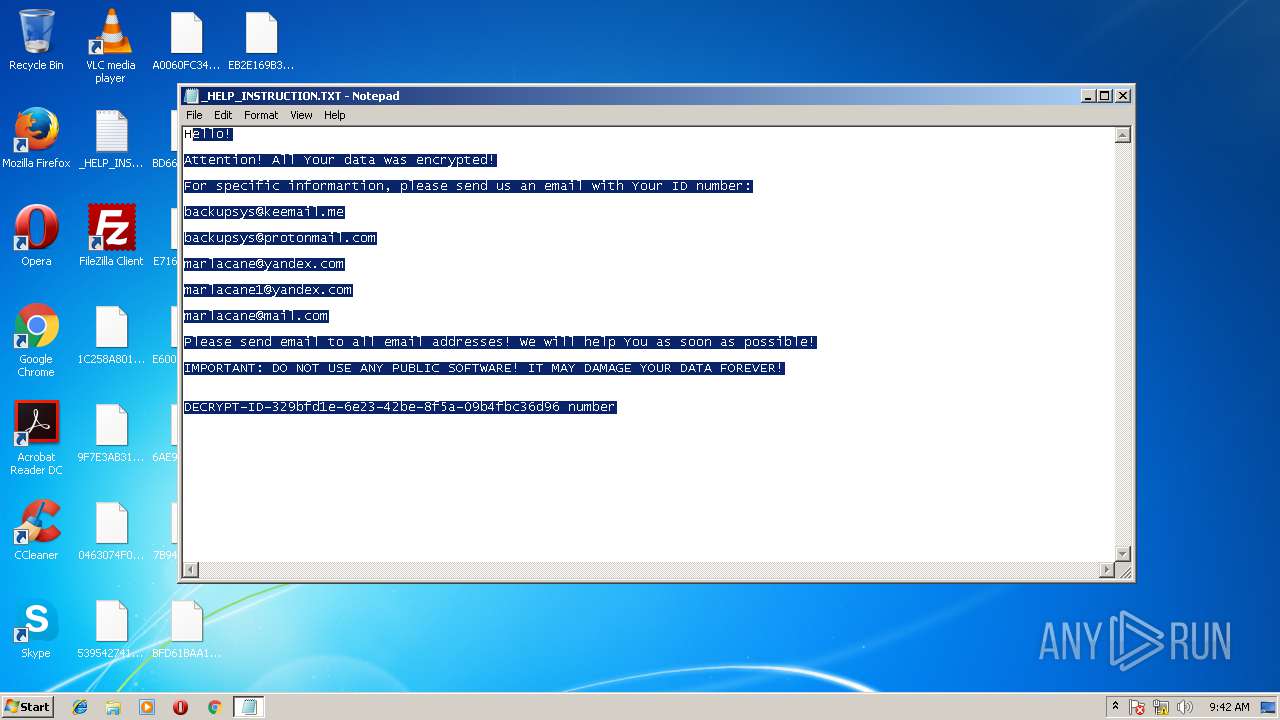Screen dimensions: 1280x720
Task: Select the 9F7E3AB31 desktop file
Action: pyautogui.click(x=111, y=433)
